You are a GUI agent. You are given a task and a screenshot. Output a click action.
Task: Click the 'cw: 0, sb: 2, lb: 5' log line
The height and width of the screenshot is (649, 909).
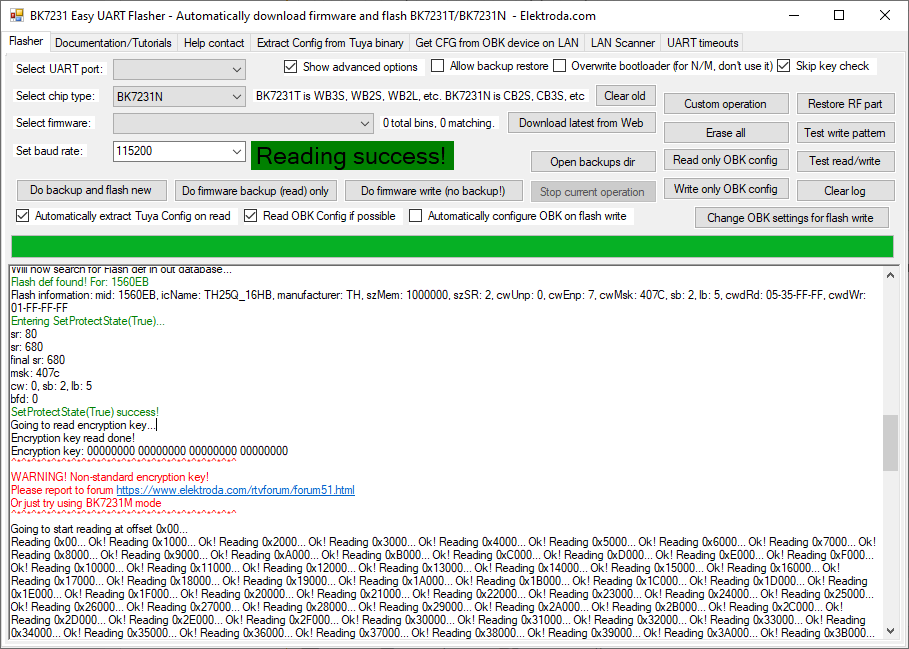(52, 386)
